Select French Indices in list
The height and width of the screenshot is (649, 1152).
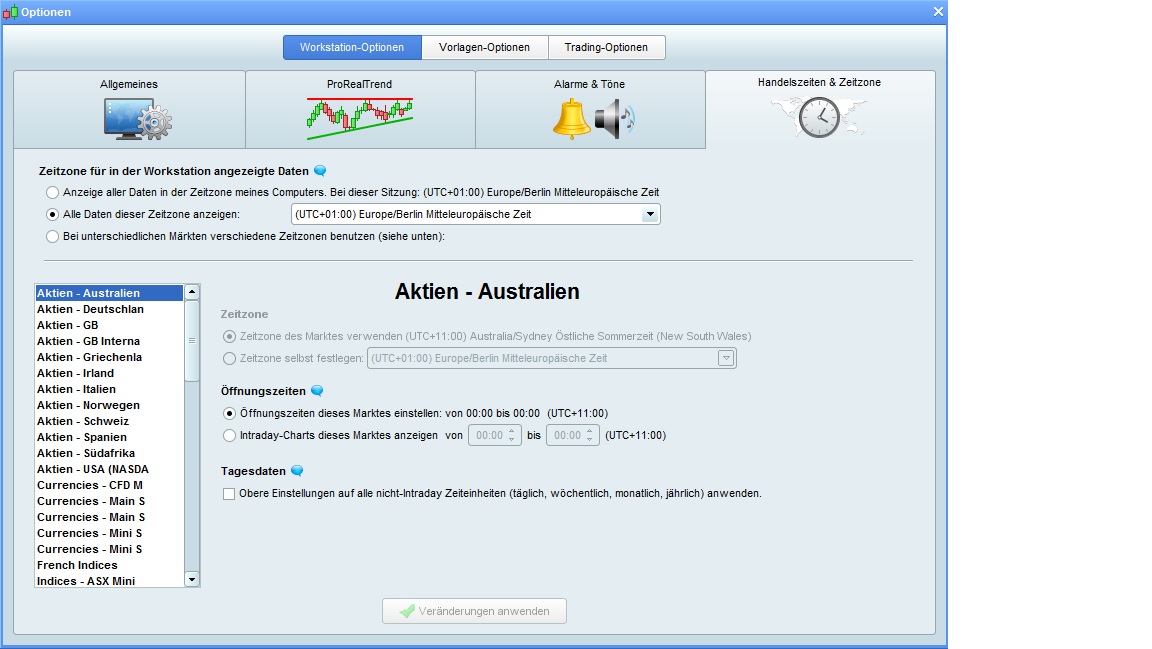click(x=109, y=566)
